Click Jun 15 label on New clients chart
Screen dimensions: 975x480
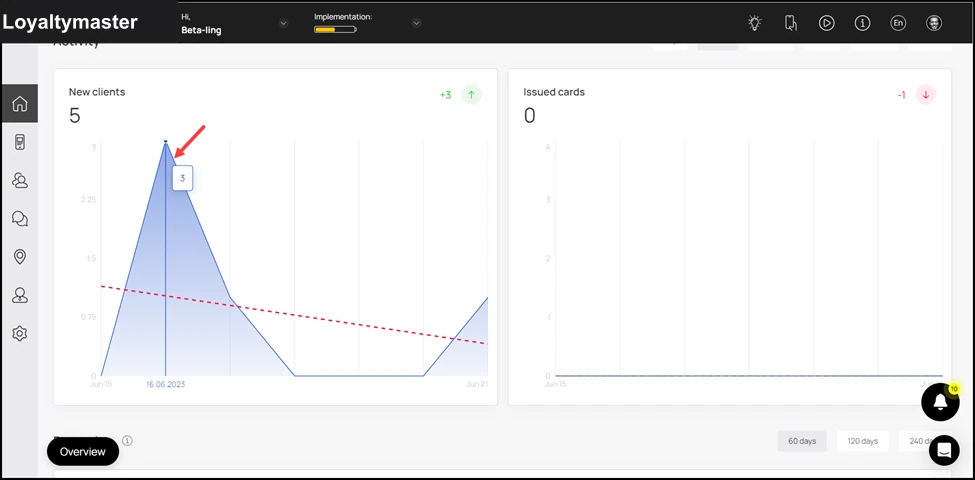pos(101,384)
